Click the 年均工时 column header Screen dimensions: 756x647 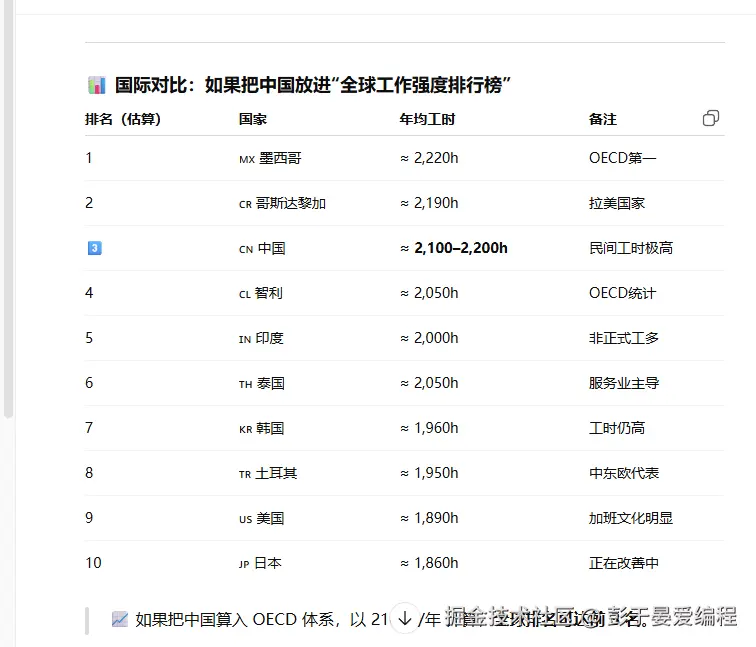click(427, 119)
